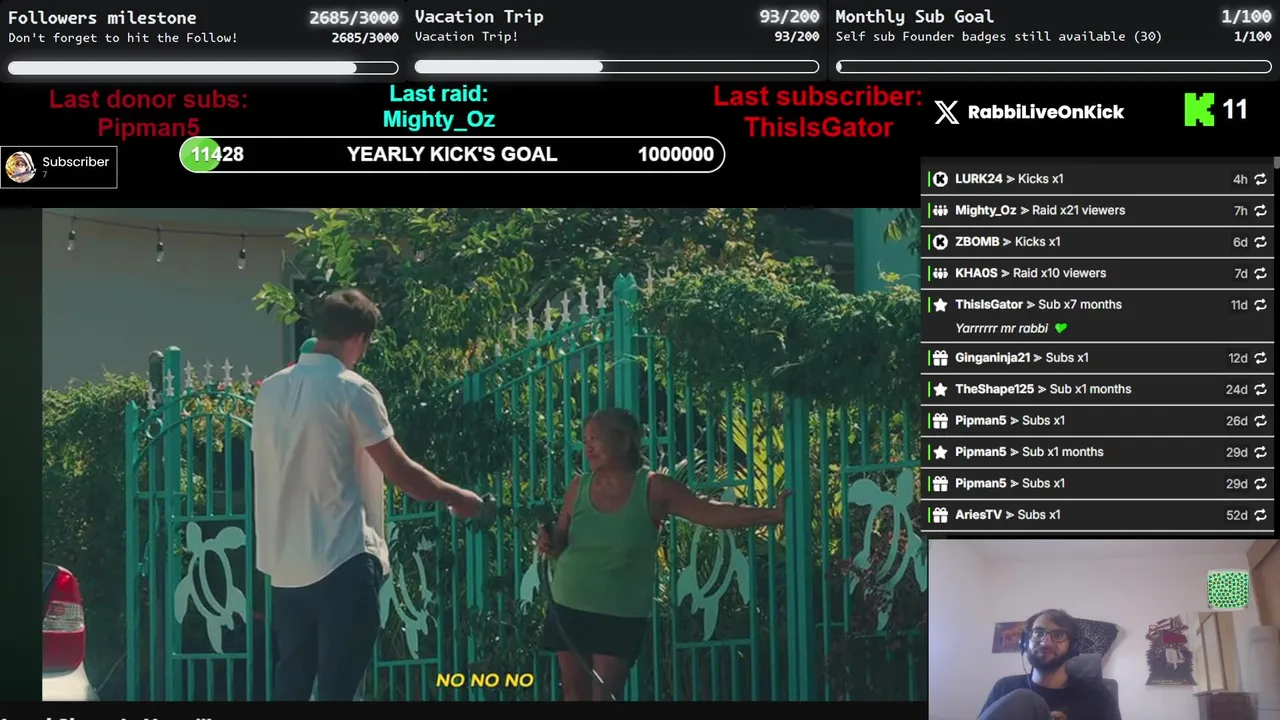The image size is (1280, 720).
Task: Click the Kicks icon beside LURK24
Action: click(x=940, y=179)
